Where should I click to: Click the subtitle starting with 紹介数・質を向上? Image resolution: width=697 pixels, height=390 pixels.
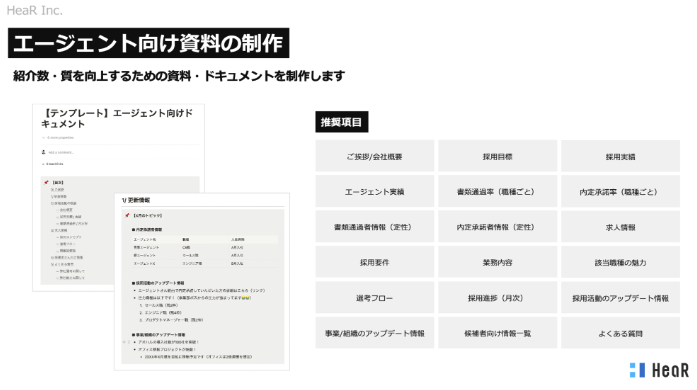pyautogui.click(x=179, y=76)
